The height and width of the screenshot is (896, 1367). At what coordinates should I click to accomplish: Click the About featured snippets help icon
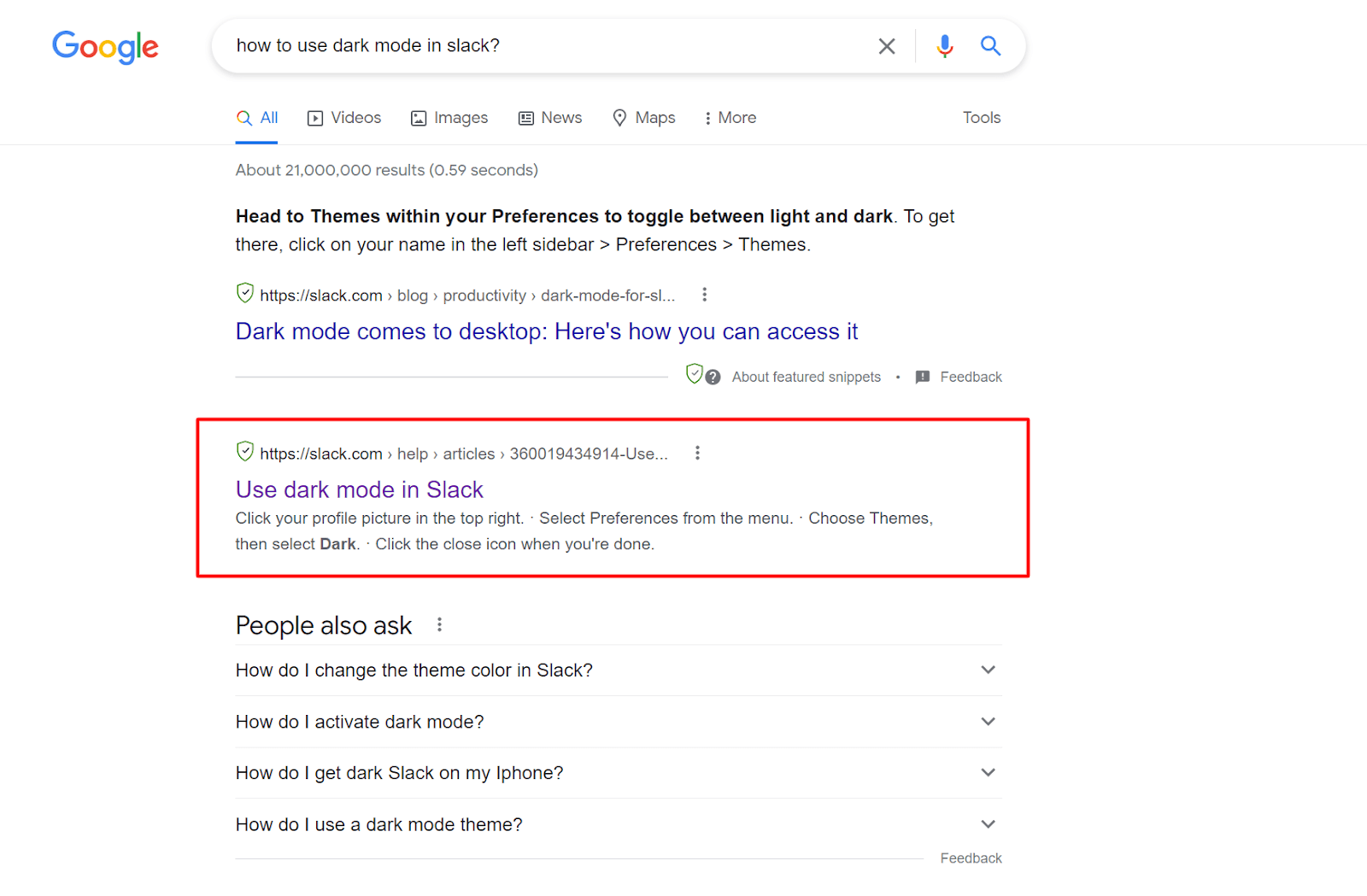(x=713, y=378)
